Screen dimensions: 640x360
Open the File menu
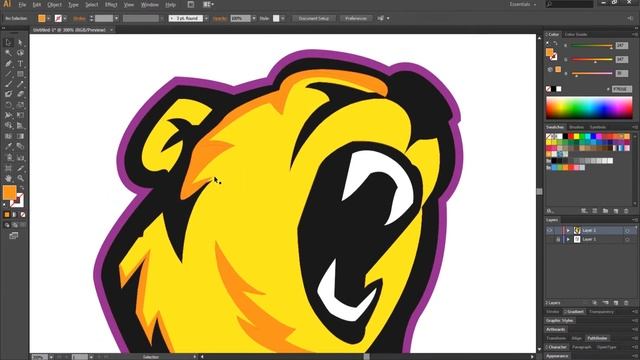(22, 4)
